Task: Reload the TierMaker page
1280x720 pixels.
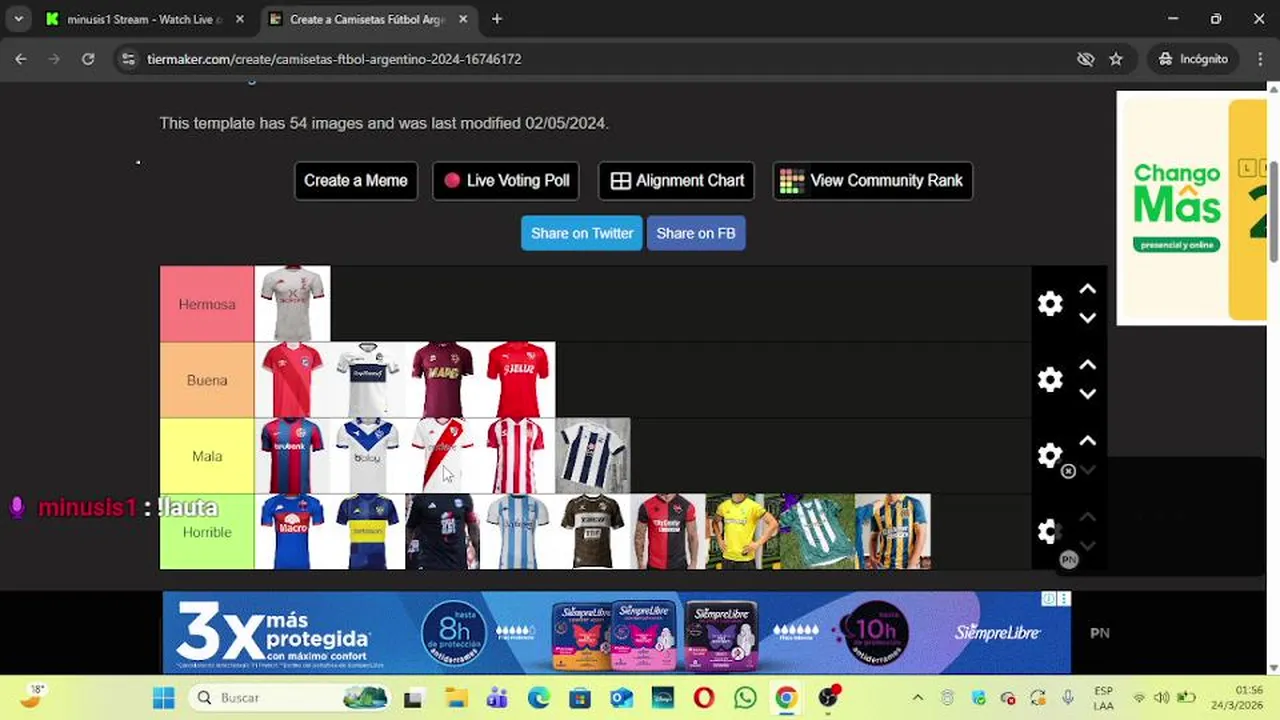Action: [88, 59]
